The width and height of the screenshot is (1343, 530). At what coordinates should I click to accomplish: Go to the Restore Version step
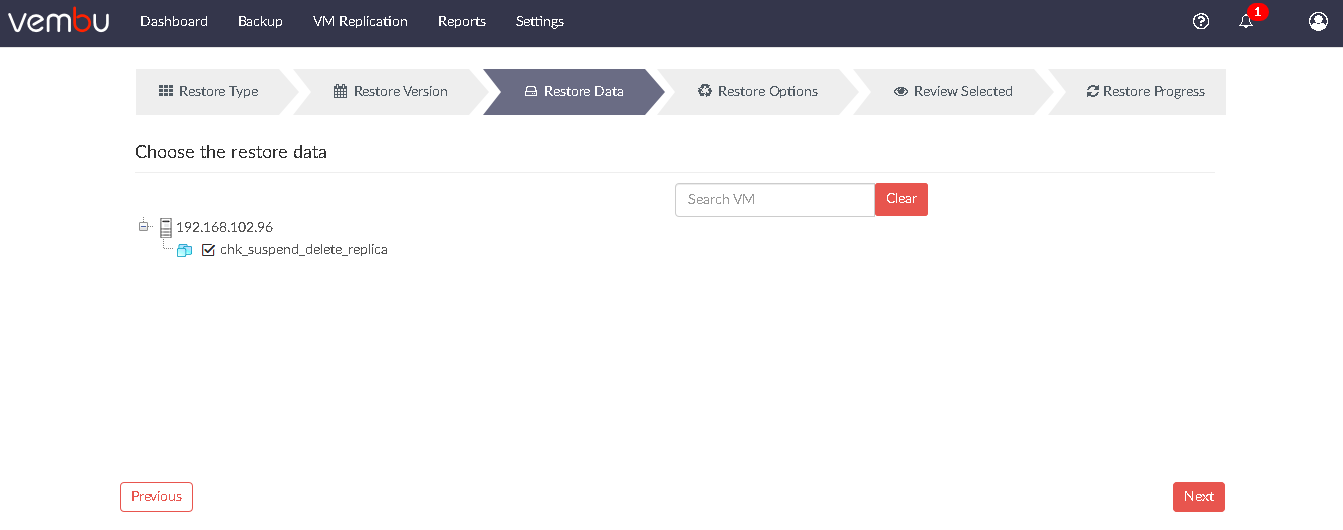pos(391,91)
